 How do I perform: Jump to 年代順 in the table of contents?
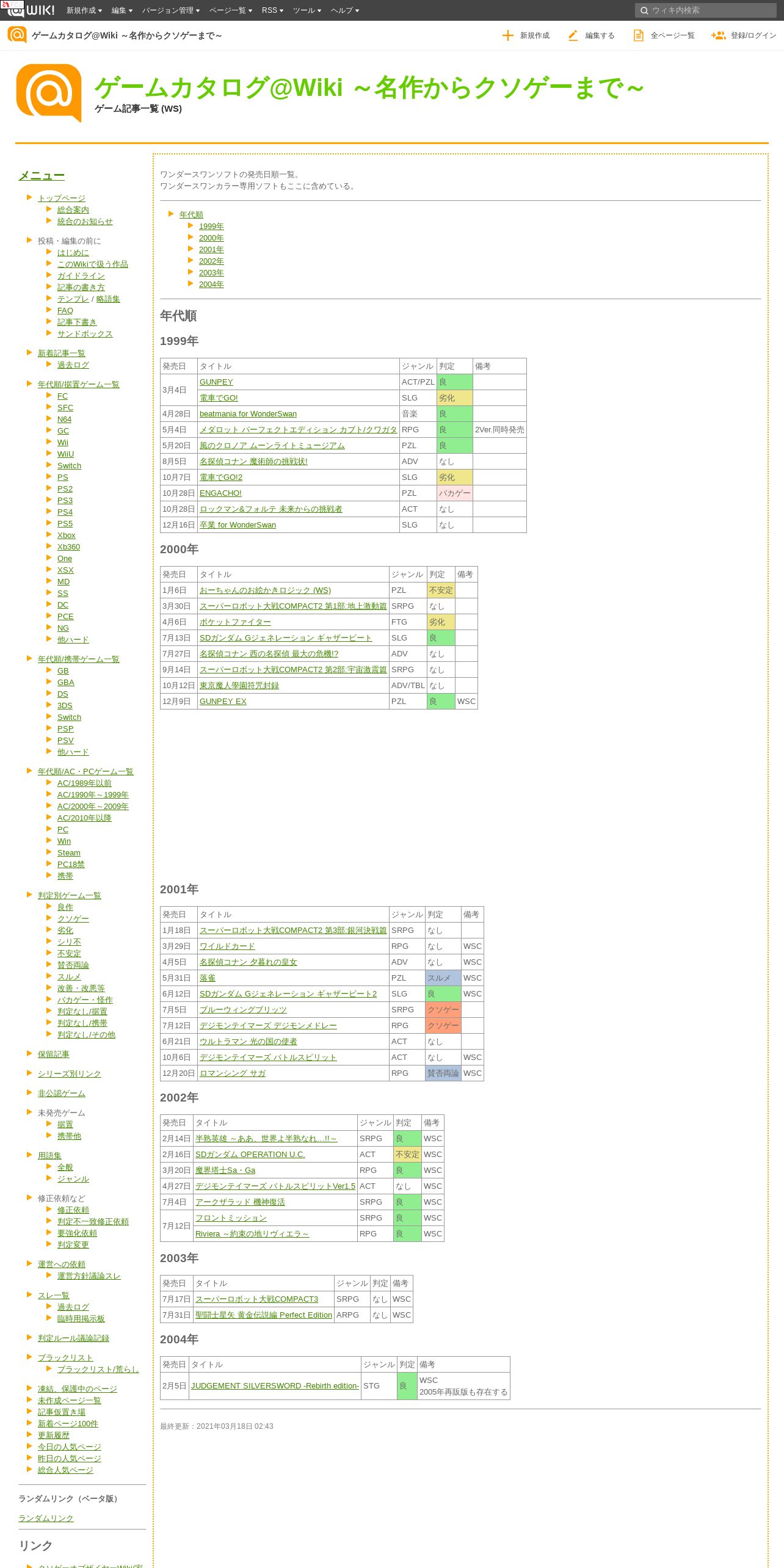pyautogui.click(x=191, y=215)
